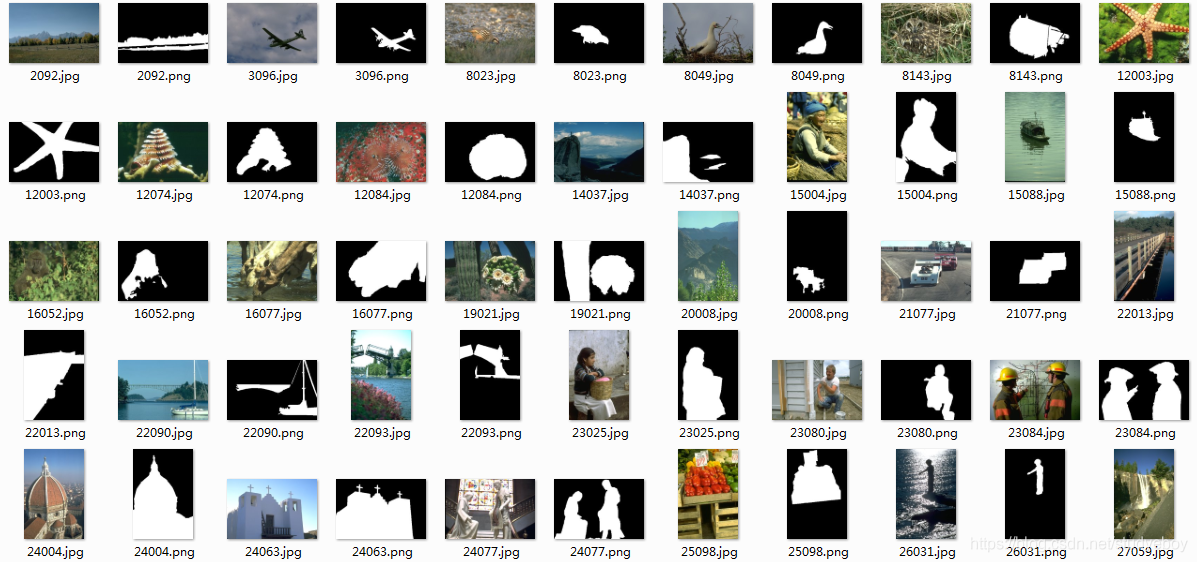Screen dimensions: 1197x562
Task: Select the 25098.jpg vegetable stand thumbnail
Action: 708,494
